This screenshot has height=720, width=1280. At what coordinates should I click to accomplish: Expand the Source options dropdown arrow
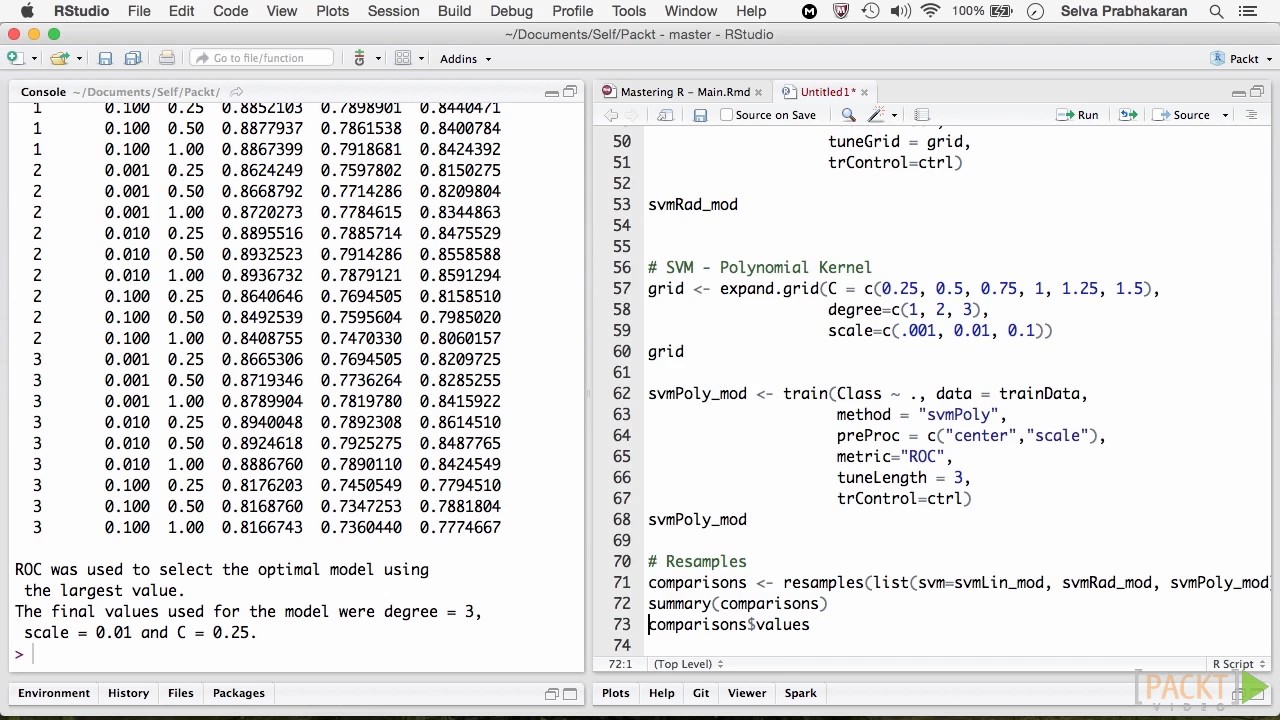1225,115
